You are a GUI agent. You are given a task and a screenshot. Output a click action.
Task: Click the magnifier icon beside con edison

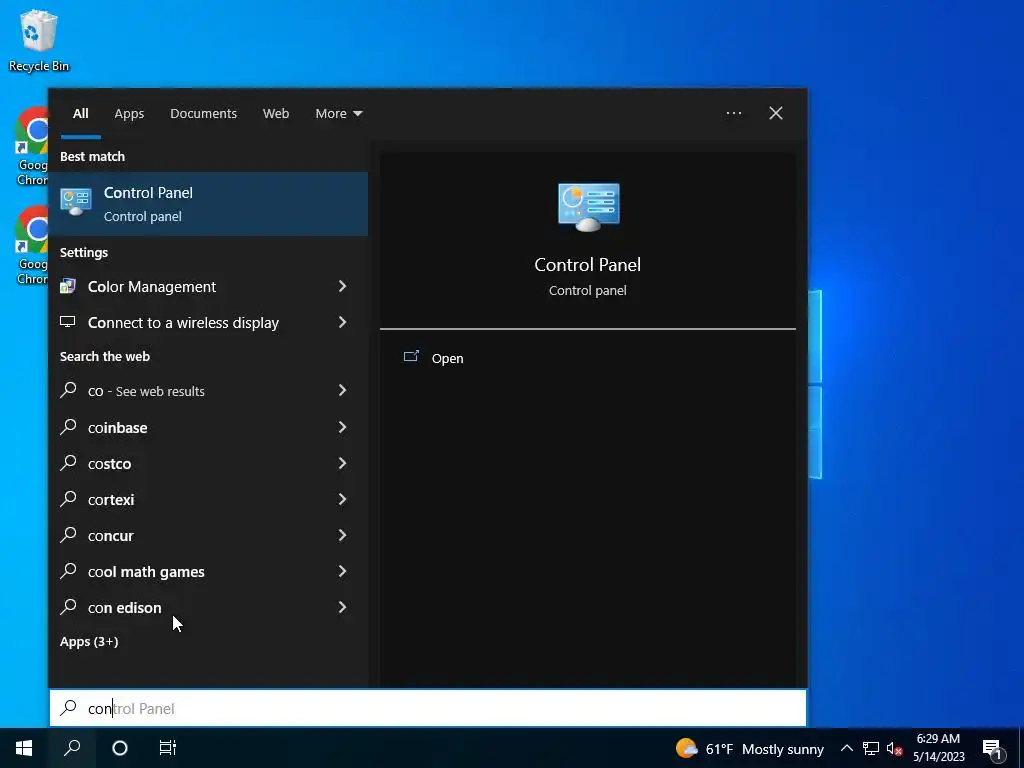point(68,606)
